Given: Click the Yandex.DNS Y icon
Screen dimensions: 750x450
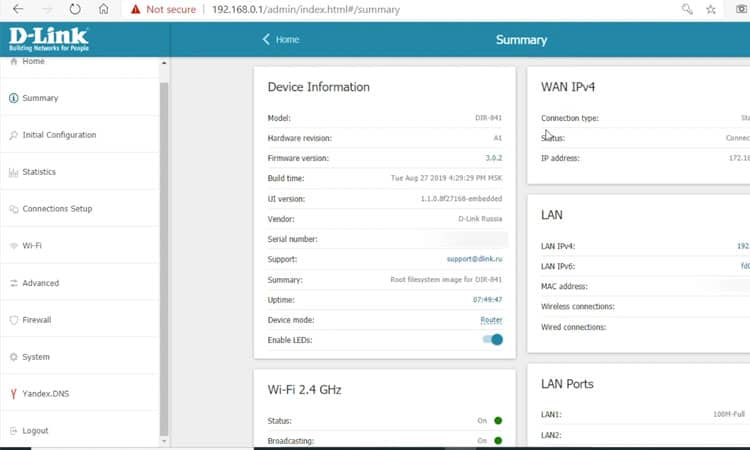Looking at the screenshot, I should click(13, 394).
